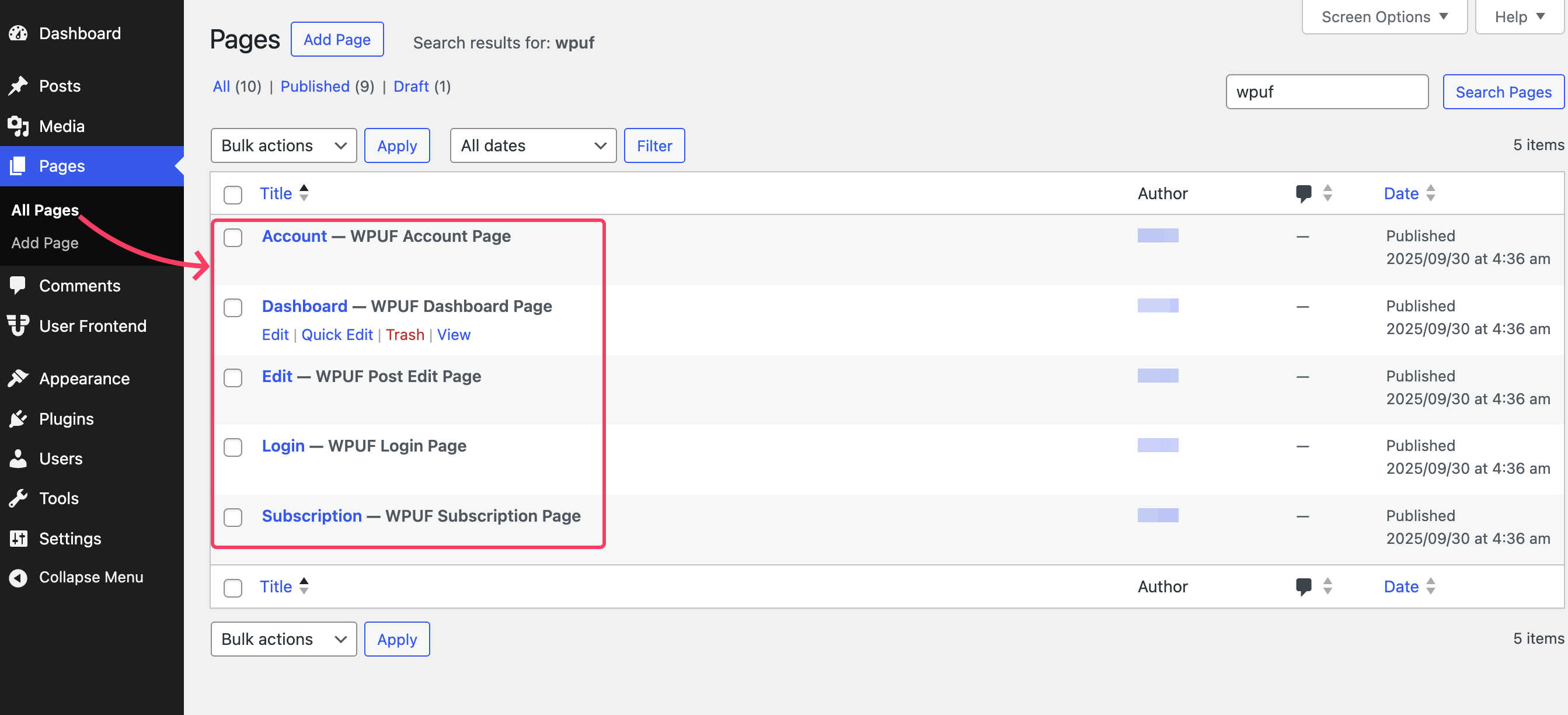The height and width of the screenshot is (715, 1568).
Task: Toggle the select-all checkbox in header
Action: click(x=232, y=195)
